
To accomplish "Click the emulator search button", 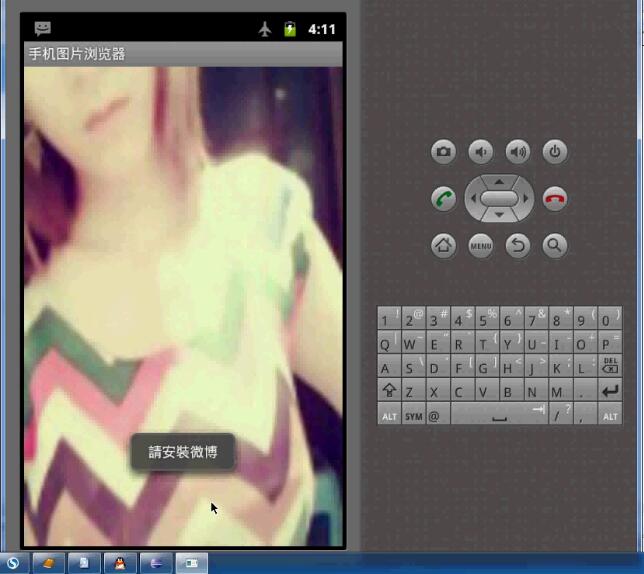I will (555, 246).
